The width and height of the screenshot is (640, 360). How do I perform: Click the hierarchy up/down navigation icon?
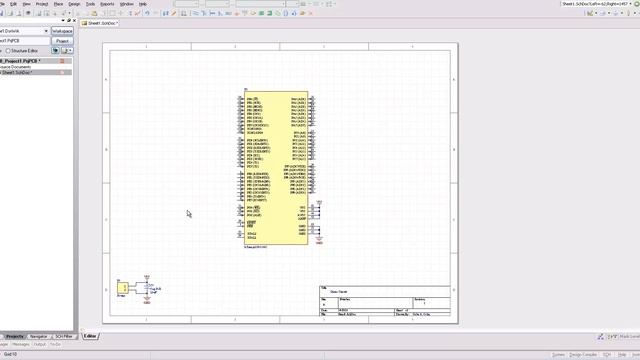[x=165, y=13]
